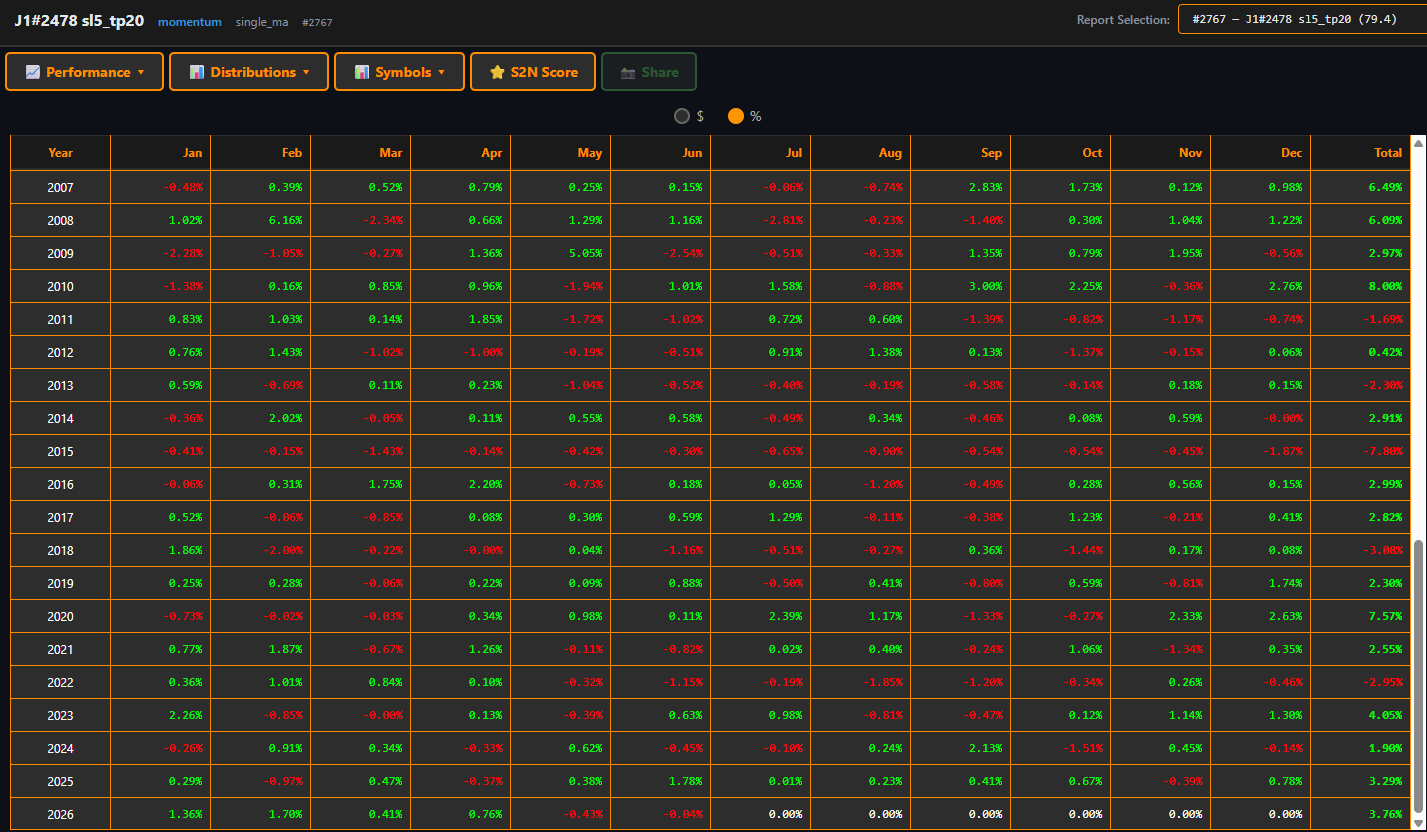The height and width of the screenshot is (832, 1427).
Task: Click the Nov column header
Action: 1161,153
